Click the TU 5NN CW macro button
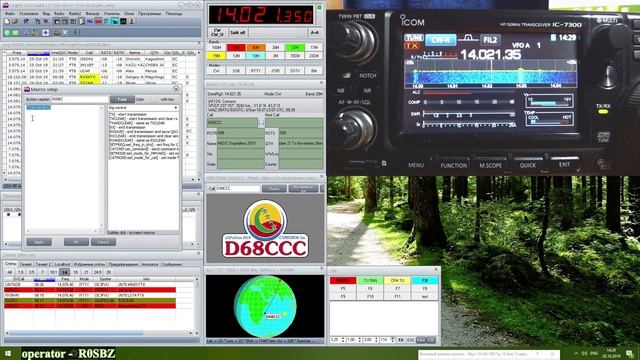 point(370,280)
